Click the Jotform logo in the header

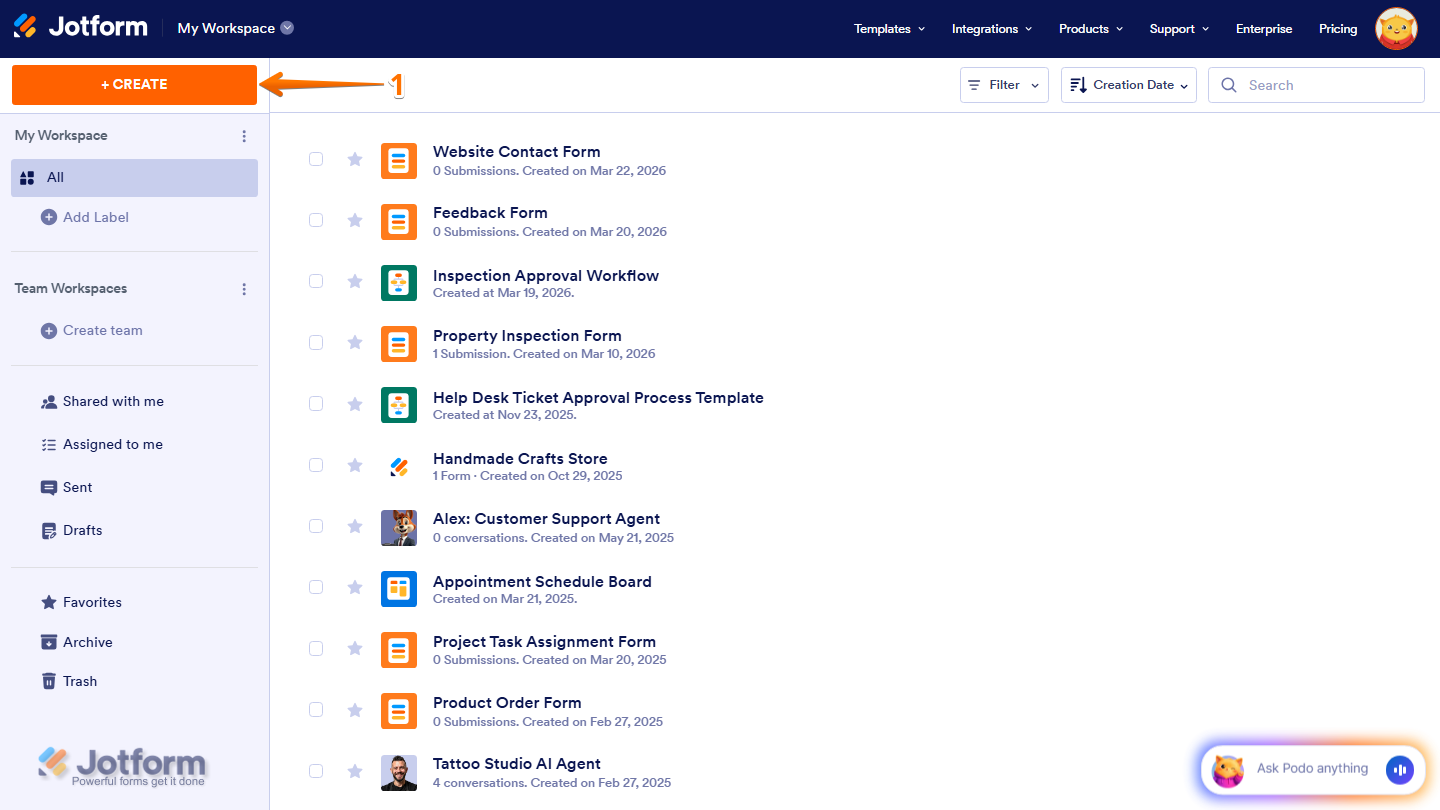coord(80,27)
